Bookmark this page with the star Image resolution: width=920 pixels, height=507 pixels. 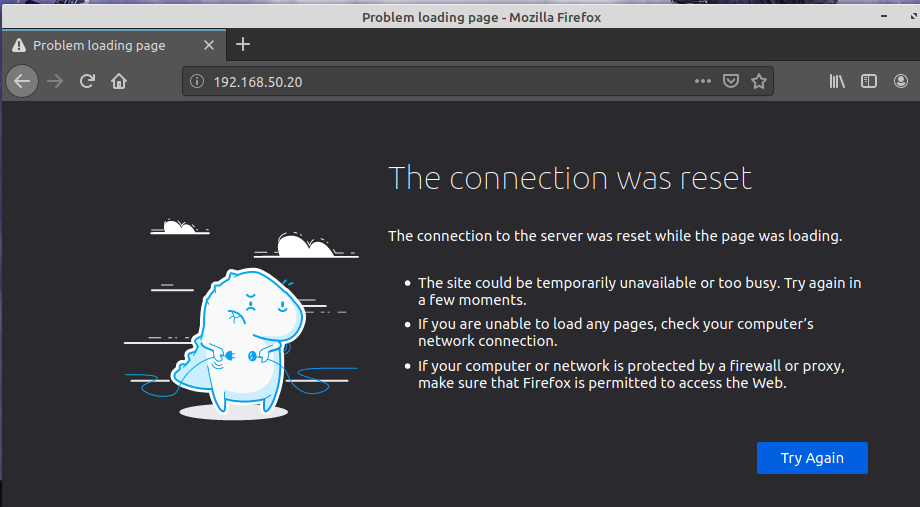pos(759,81)
